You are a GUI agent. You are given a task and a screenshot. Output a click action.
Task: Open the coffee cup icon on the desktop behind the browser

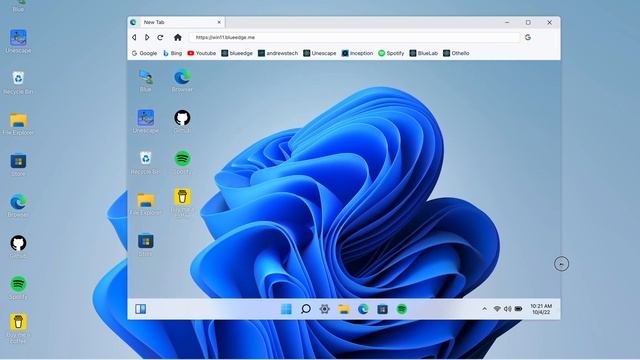click(18, 328)
